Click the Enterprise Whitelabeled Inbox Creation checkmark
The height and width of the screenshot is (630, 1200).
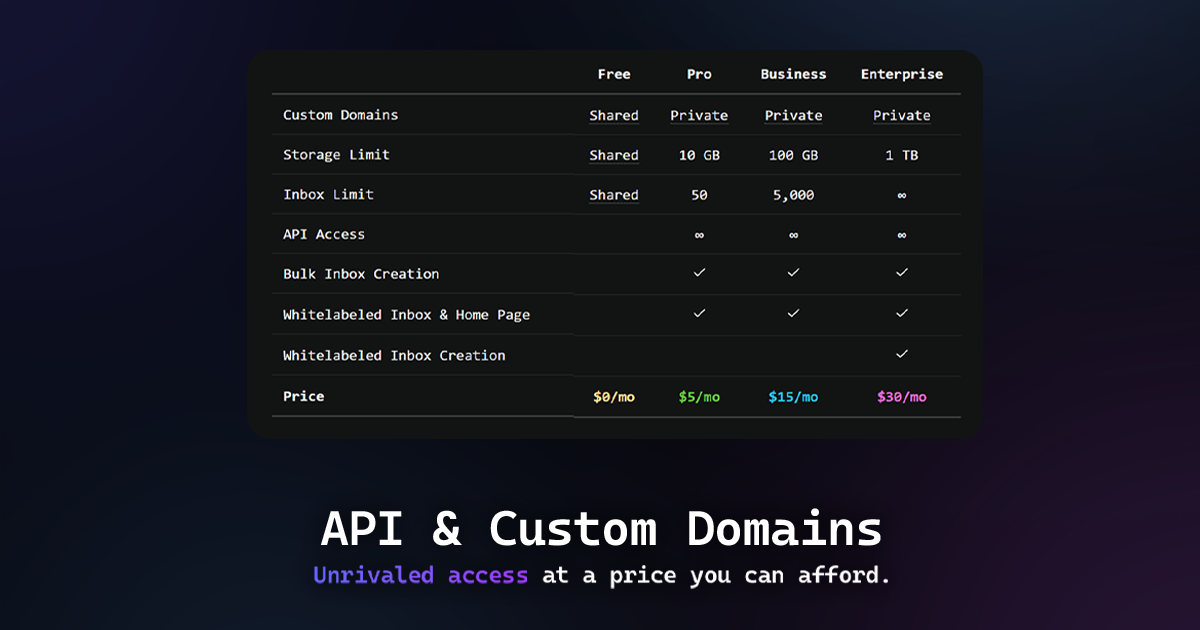(902, 354)
